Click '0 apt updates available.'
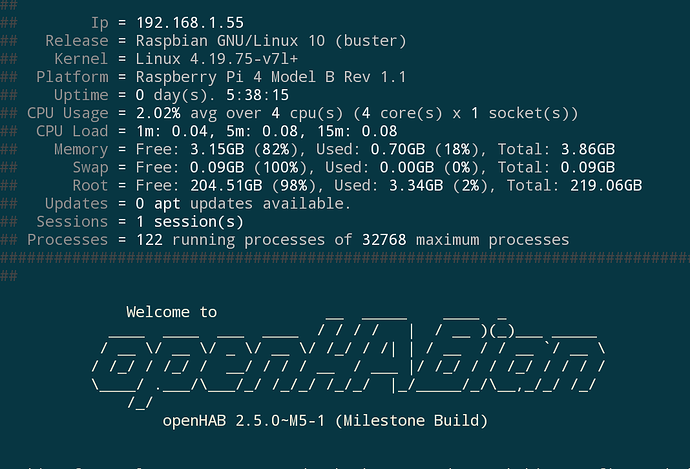The image size is (690, 469). 243,204
